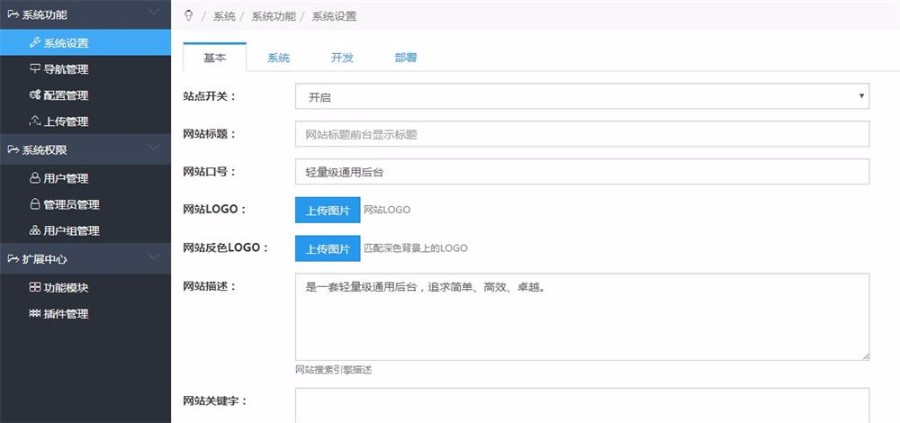This screenshot has width=900, height=423.
Task: Open 上传管理 in the sidebar
Action: [85, 121]
